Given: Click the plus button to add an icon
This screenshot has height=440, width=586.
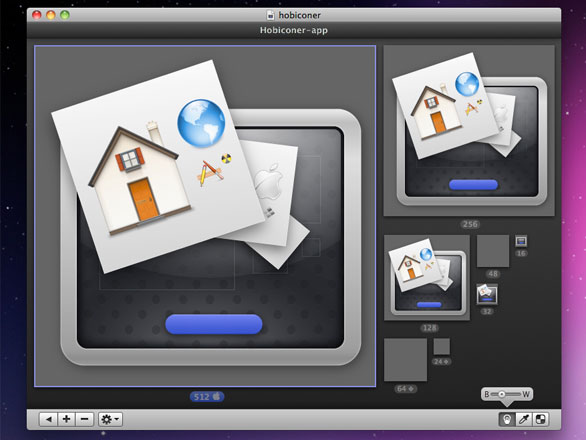Looking at the screenshot, I should (x=67, y=419).
